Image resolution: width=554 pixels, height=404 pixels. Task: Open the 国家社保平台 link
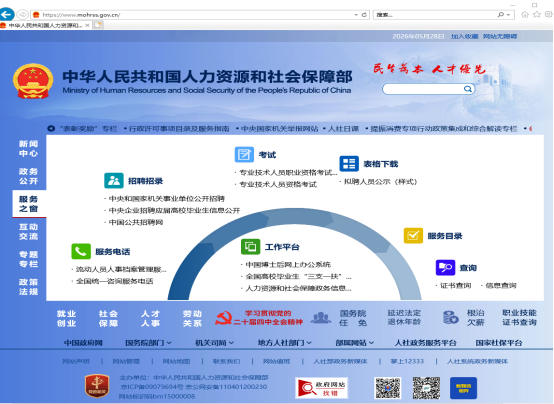point(499,342)
